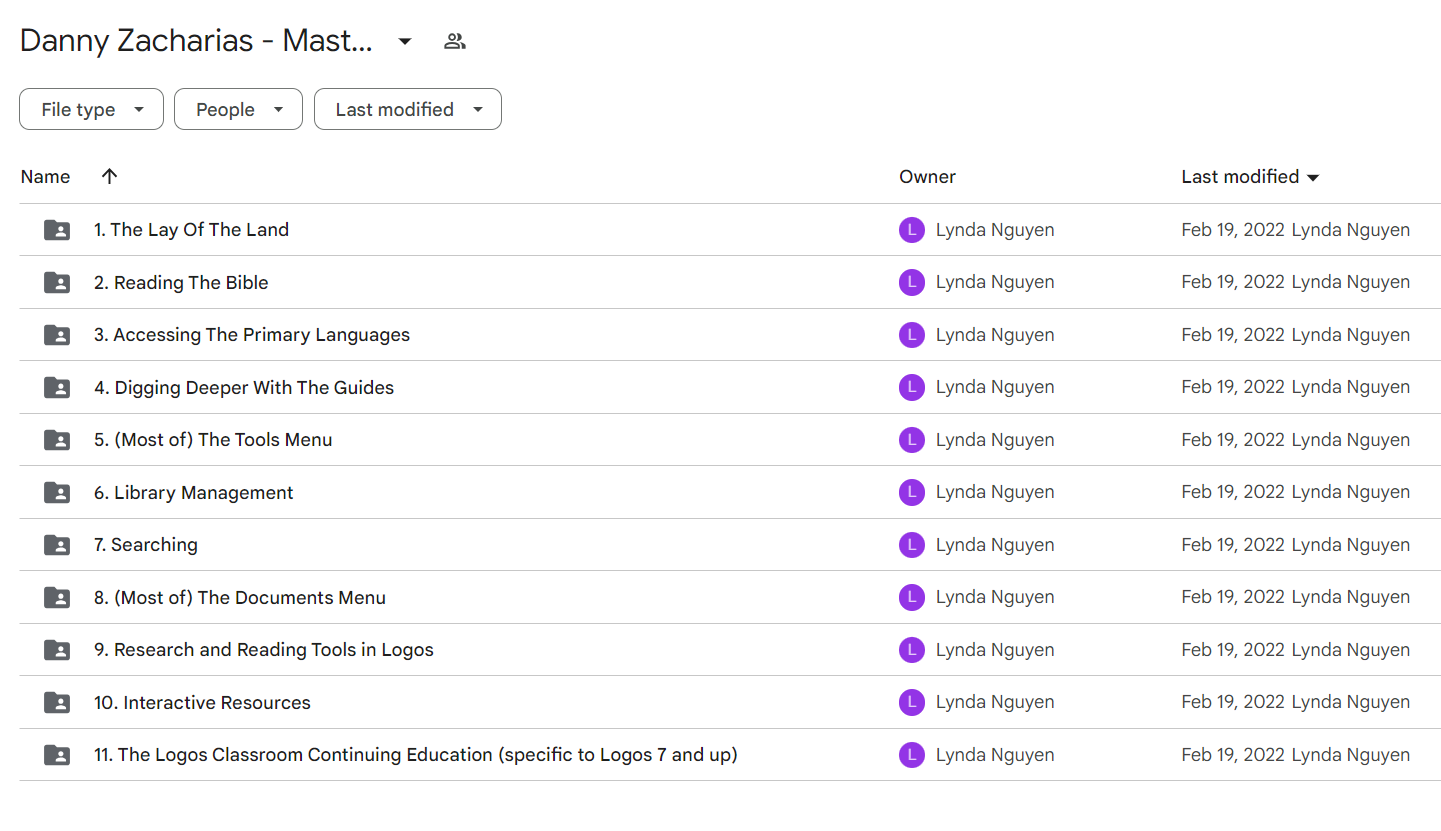Screen dimensions: 1441x831
Task: Click folder icon beside Accessing The Primary Languages
Action: point(57,335)
